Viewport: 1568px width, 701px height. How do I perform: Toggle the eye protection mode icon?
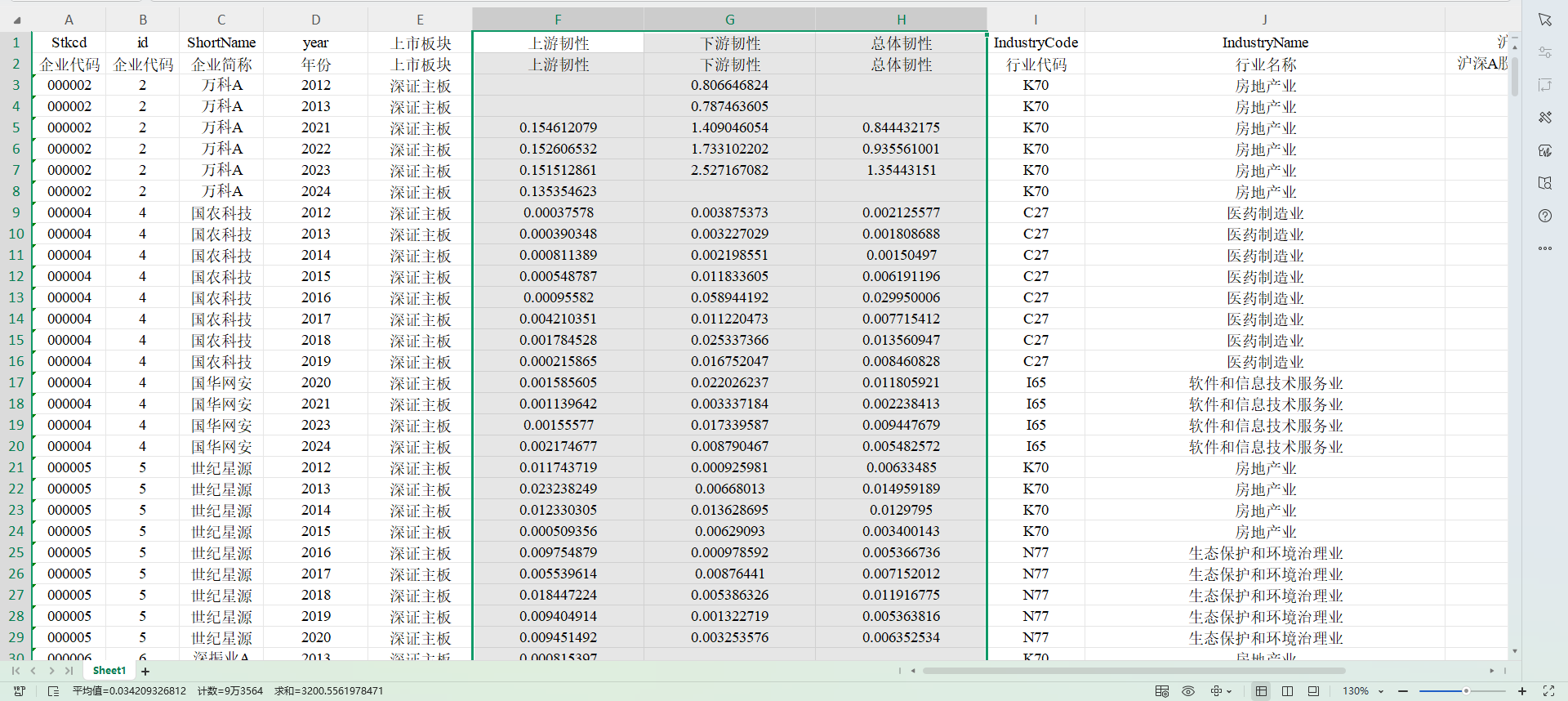click(x=1188, y=691)
